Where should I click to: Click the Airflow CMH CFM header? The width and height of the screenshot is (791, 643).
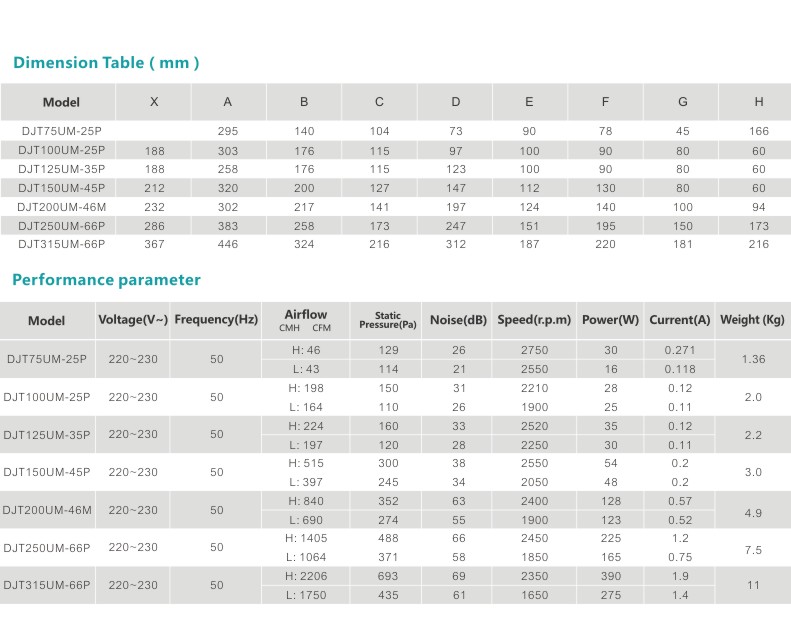[x=305, y=320]
